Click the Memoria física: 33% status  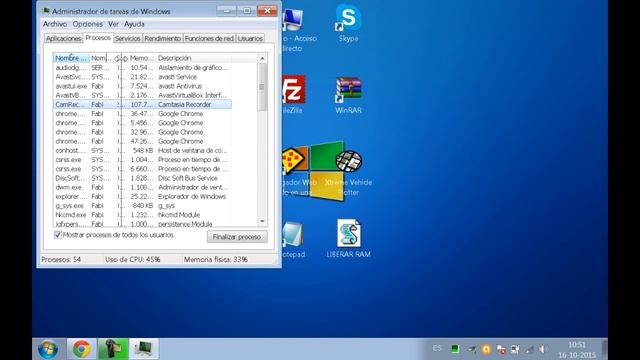216,260
